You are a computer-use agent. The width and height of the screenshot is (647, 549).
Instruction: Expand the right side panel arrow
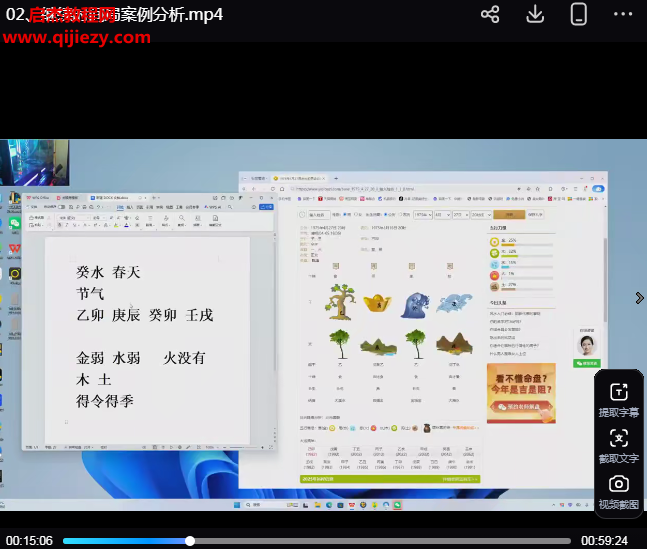639,298
